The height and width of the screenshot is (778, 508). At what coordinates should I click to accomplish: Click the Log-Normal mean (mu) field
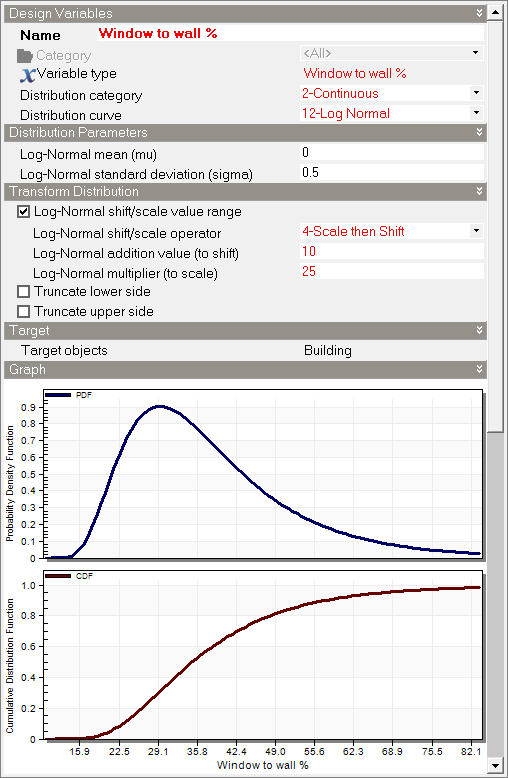[392, 152]
